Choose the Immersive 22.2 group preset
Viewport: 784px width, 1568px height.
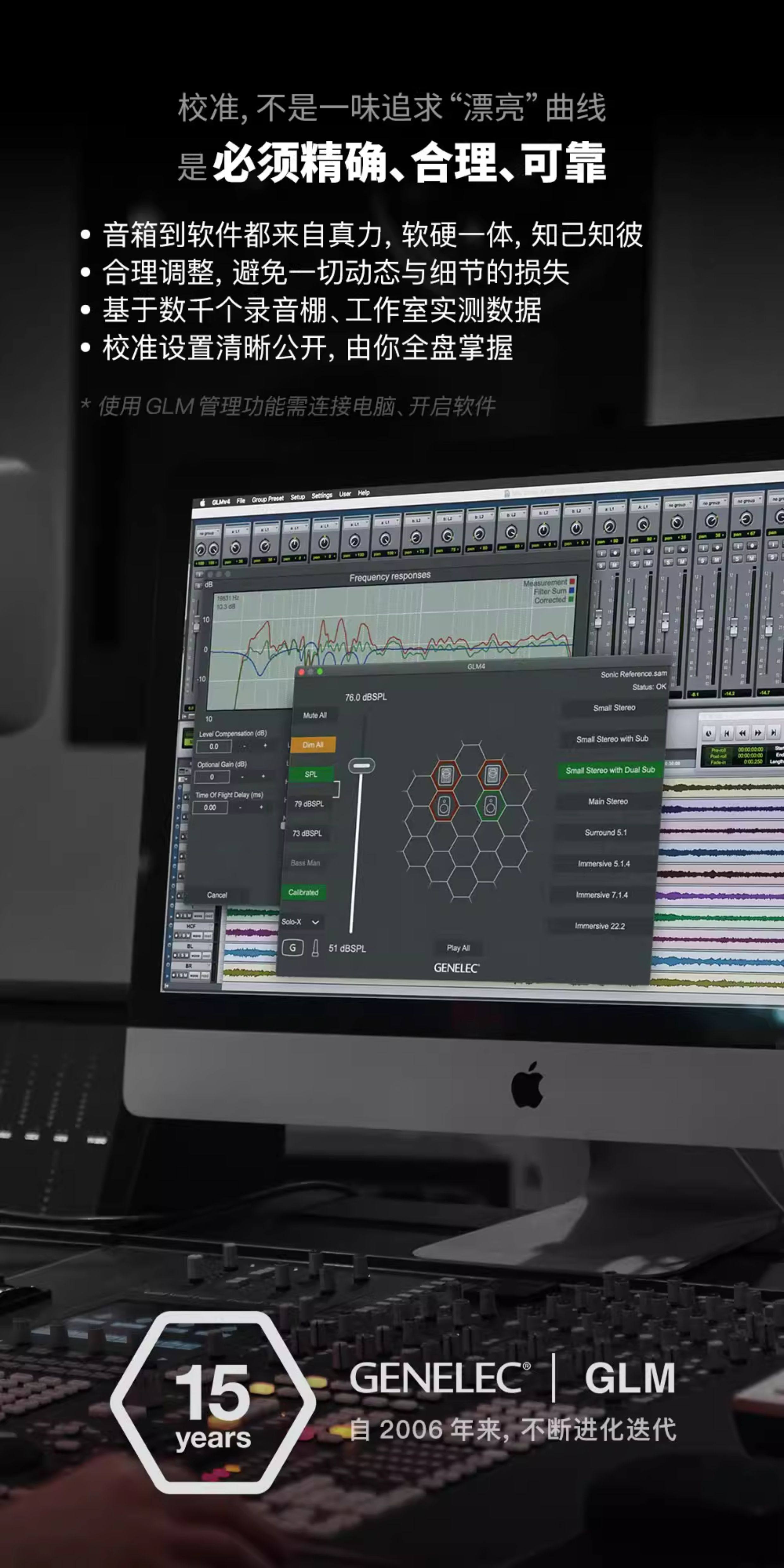tap(600, 926)
